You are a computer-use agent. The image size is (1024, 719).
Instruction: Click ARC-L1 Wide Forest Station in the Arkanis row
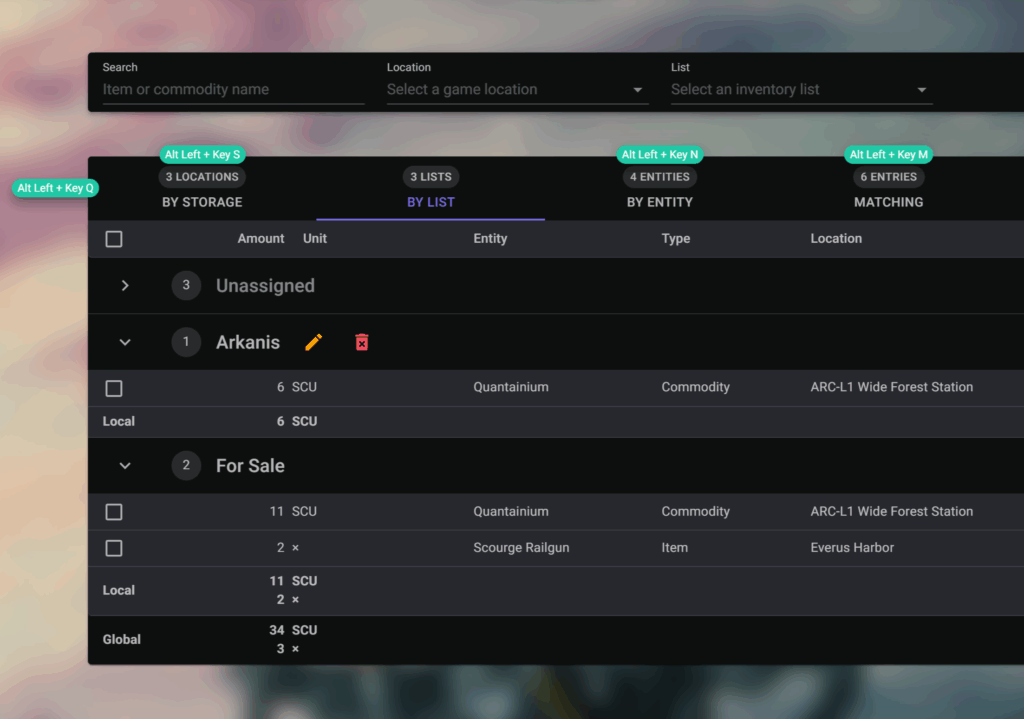(x=891, y=387)
